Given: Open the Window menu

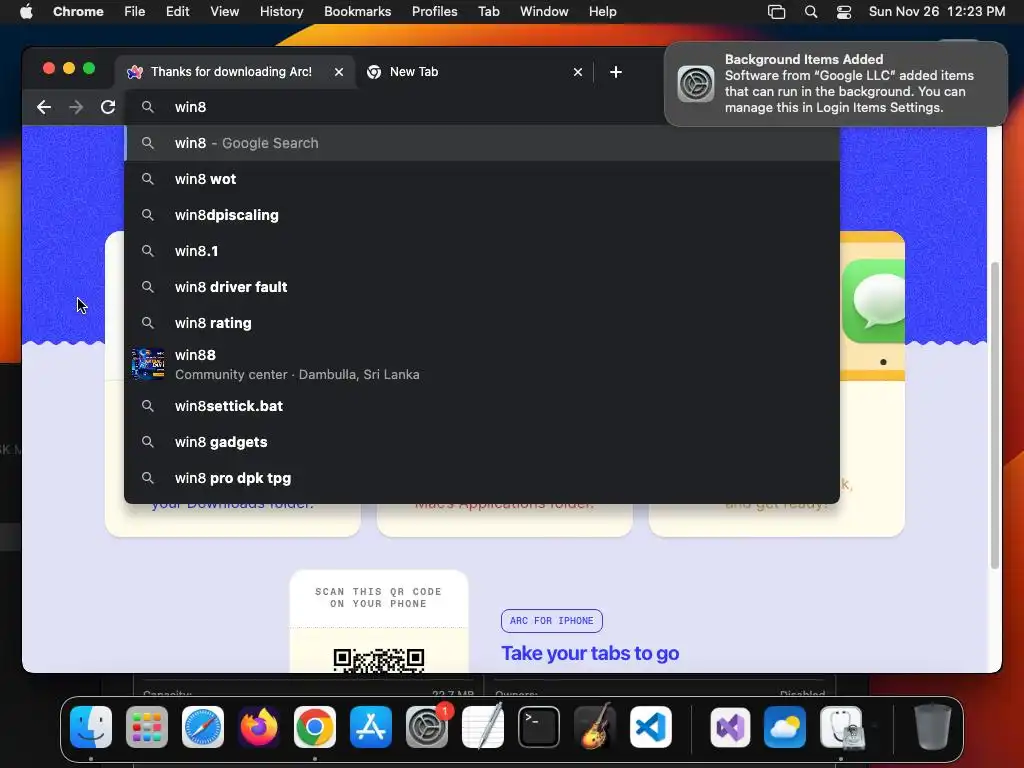Looking at the screenshot, I should [544, 12].
